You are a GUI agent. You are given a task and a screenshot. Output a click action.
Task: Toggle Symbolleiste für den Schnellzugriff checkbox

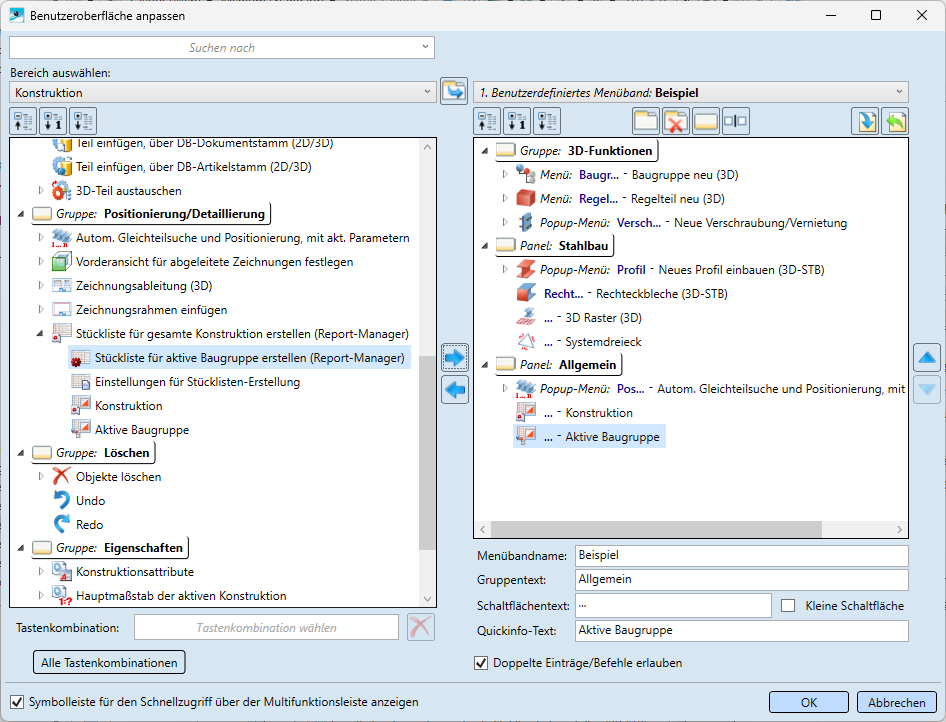[17, 702]
